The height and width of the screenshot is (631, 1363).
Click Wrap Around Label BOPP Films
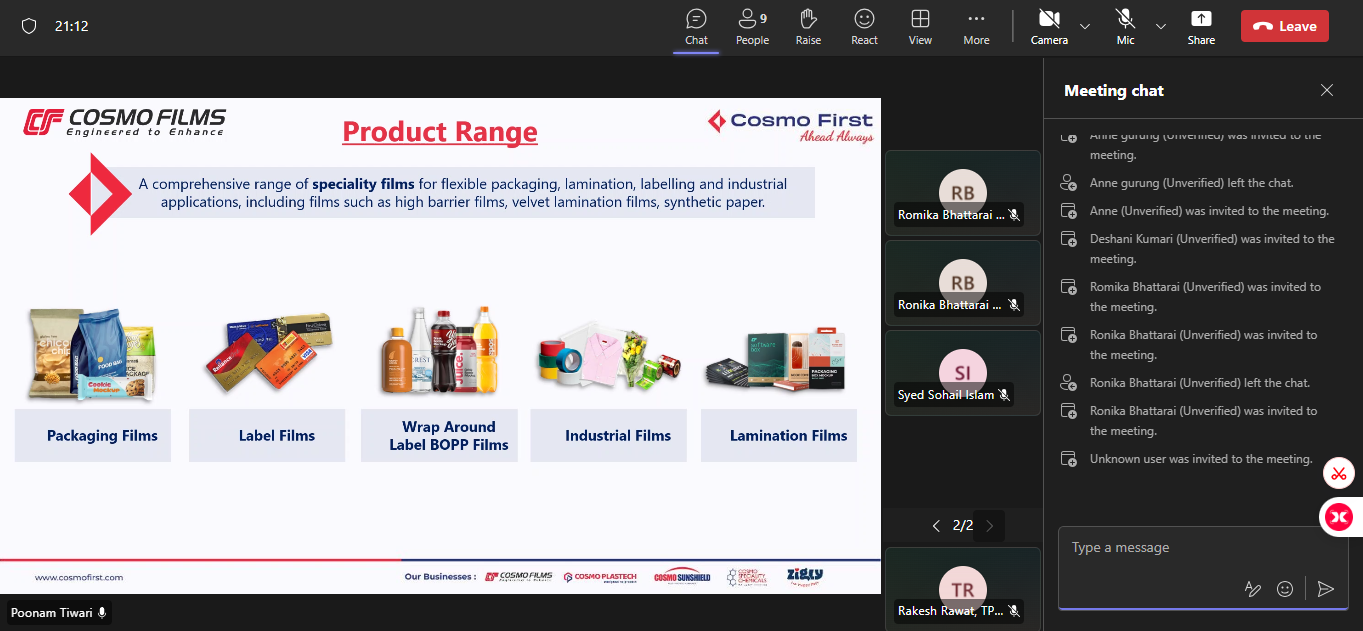pyautogui.click(x=449, y=435)
